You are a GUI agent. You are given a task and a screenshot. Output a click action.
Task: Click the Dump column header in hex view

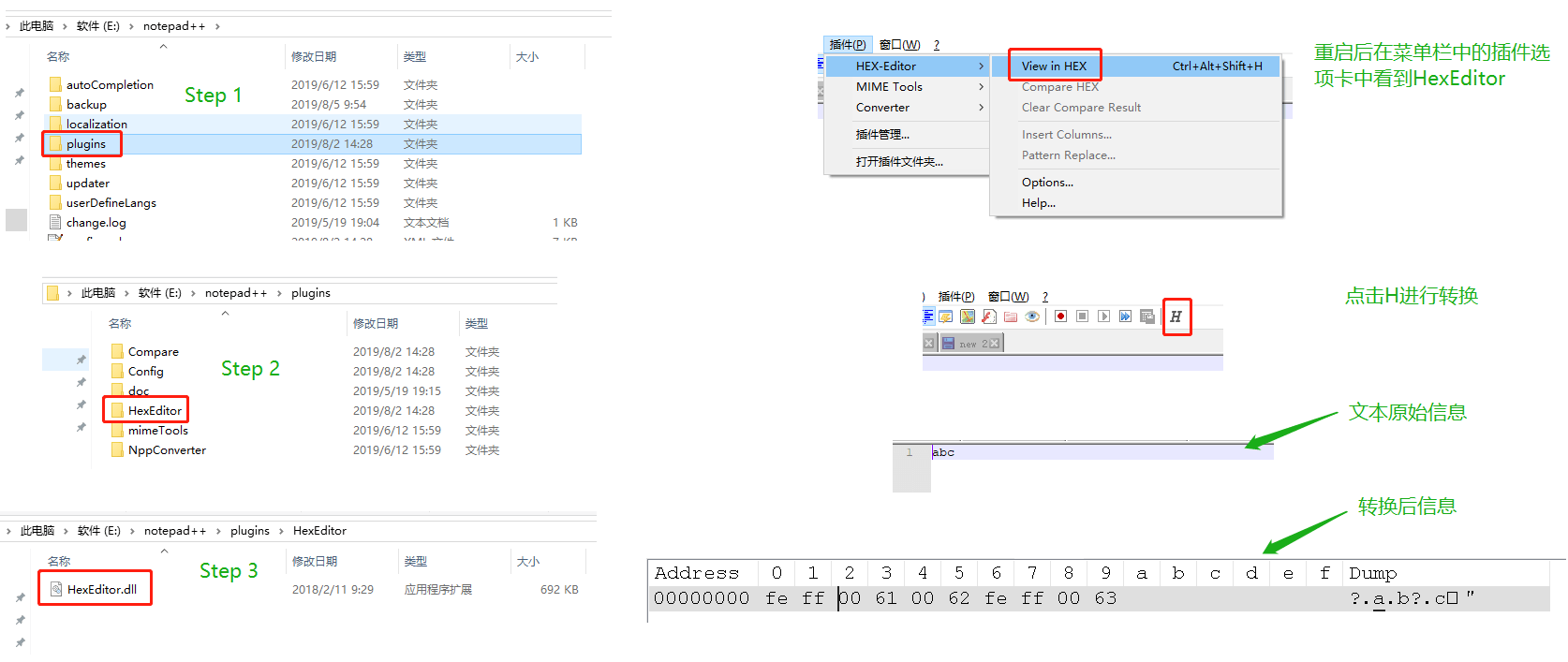tap(1373, 573)
